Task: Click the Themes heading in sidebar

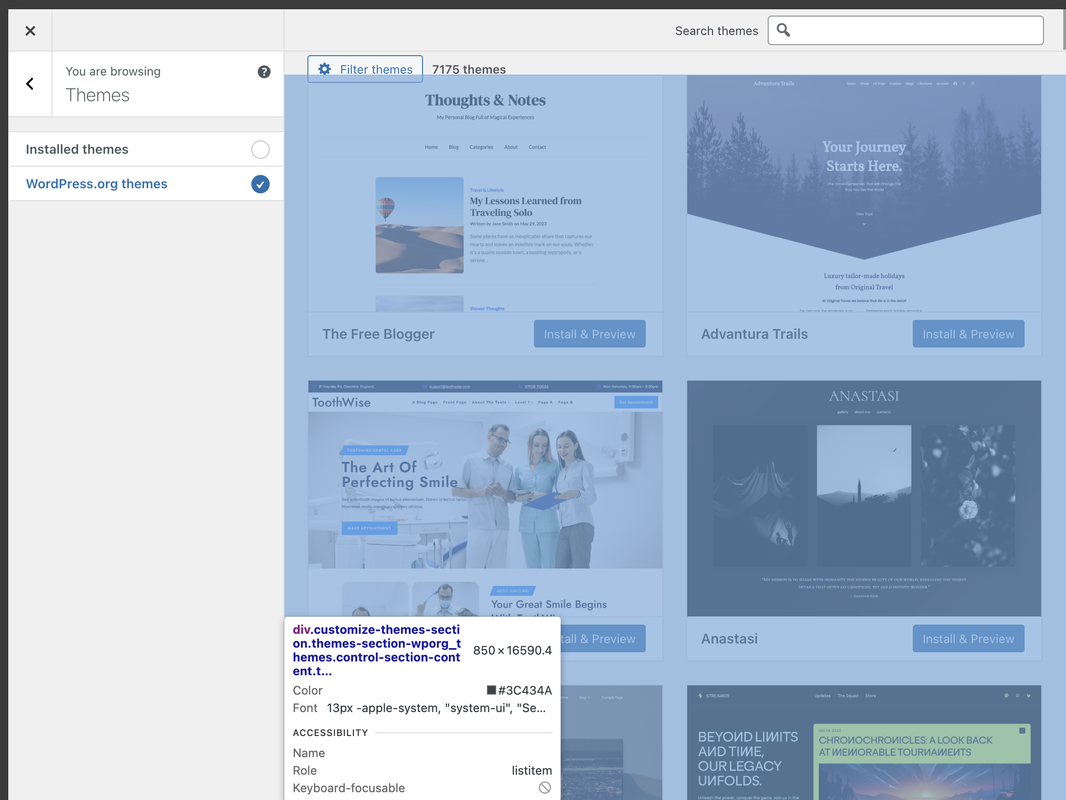Action: (x=97, y=95)
